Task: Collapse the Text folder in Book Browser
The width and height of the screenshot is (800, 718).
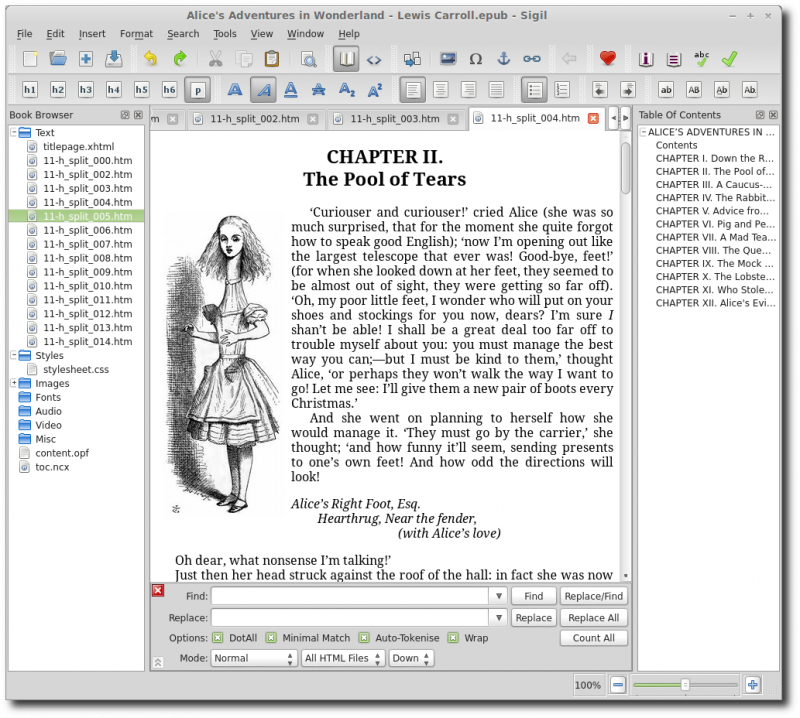Action: [x=14, y=132]
